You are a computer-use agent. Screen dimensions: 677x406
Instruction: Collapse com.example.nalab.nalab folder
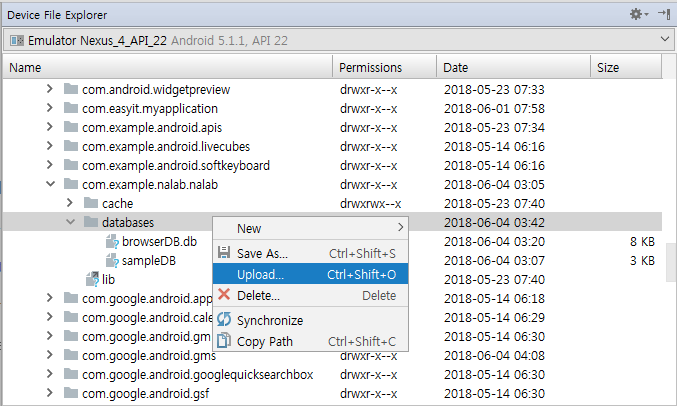[x=50, y=184]
